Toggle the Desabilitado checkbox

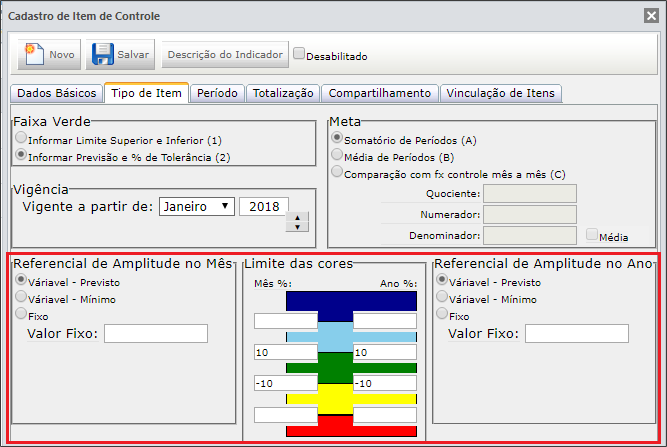coord(299,54)
